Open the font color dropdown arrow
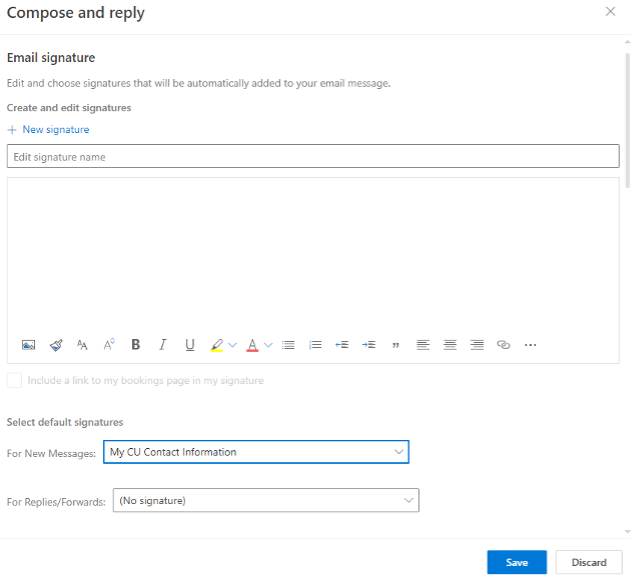The image size is (632, 584). point(268,345)
